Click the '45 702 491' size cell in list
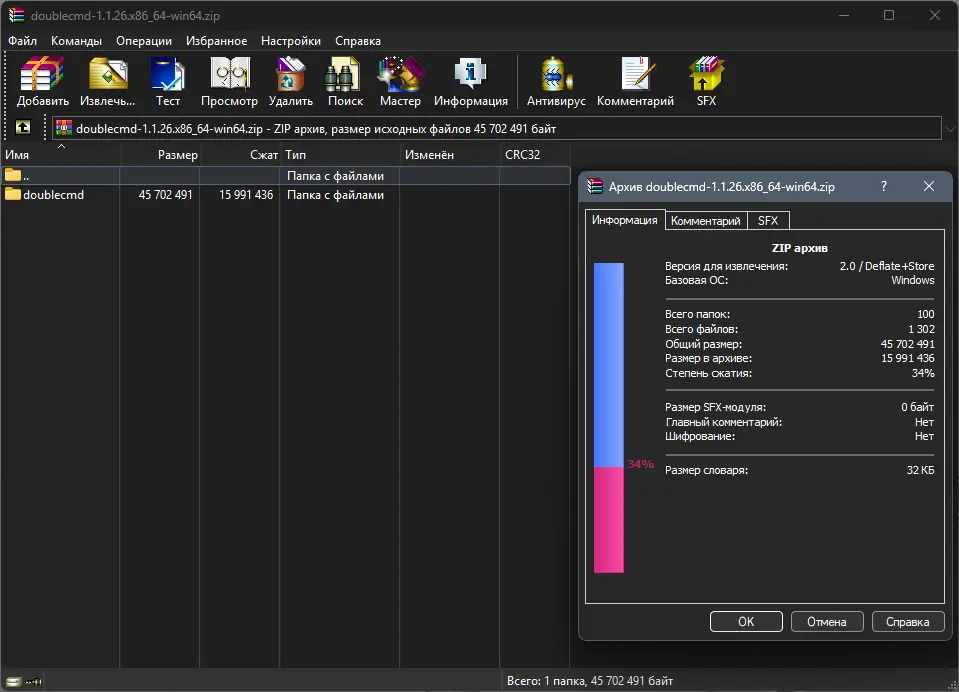Screen dimensions: 959x692 pos(165,195)
